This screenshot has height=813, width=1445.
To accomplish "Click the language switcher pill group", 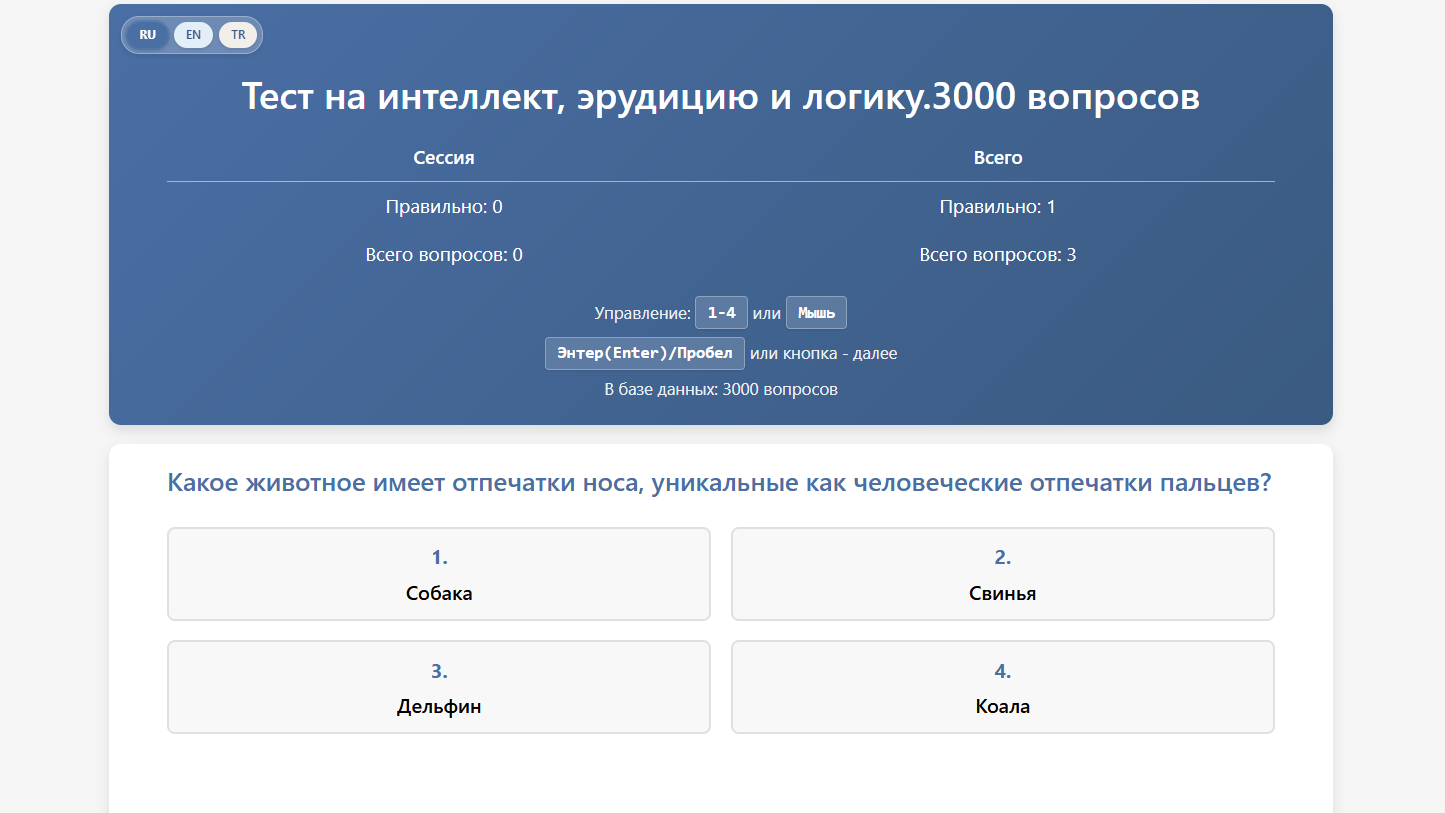I will (x=191, y=34).
